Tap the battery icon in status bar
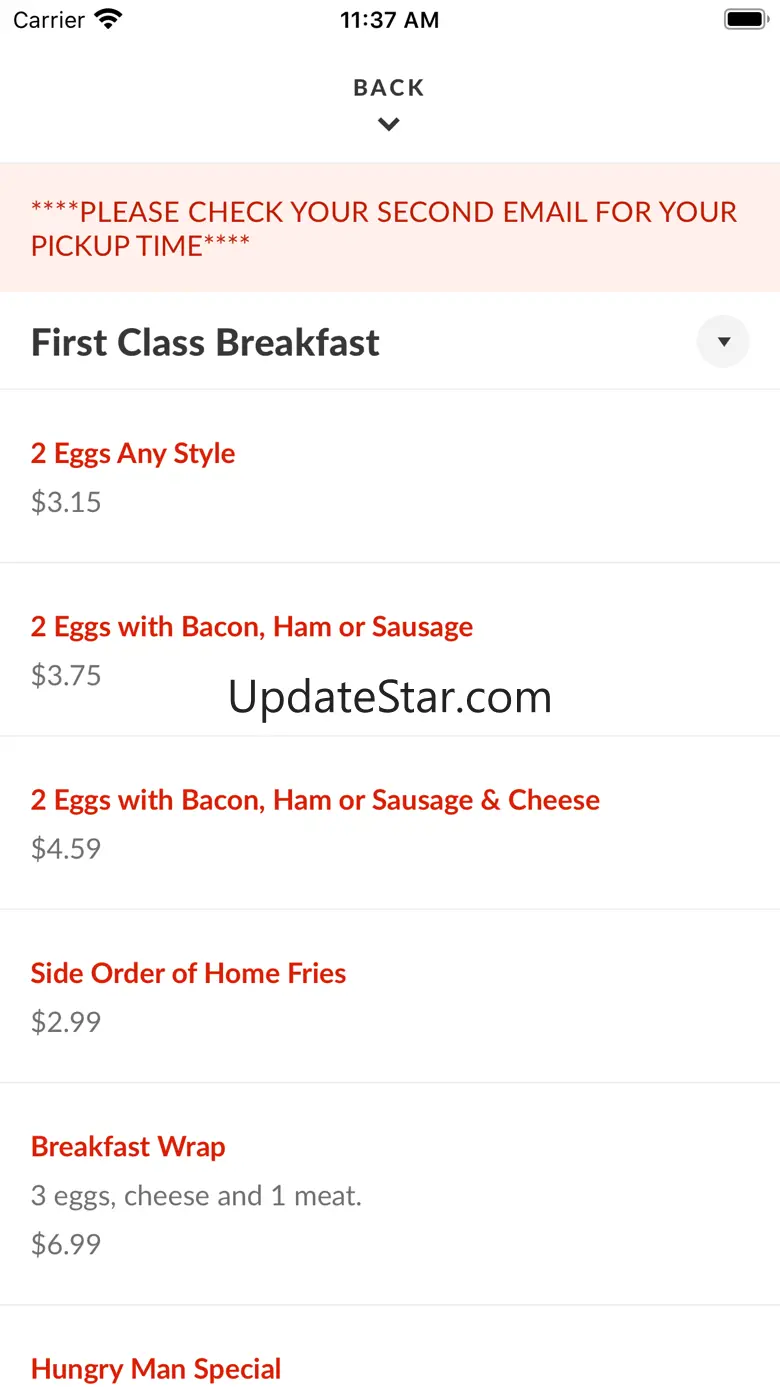Viewport: 780px width, 1387px height. (744, 20)
